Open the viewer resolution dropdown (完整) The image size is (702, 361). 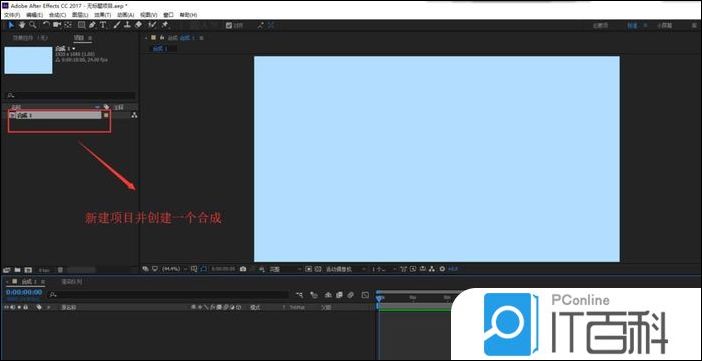click(x=285, y=269)
